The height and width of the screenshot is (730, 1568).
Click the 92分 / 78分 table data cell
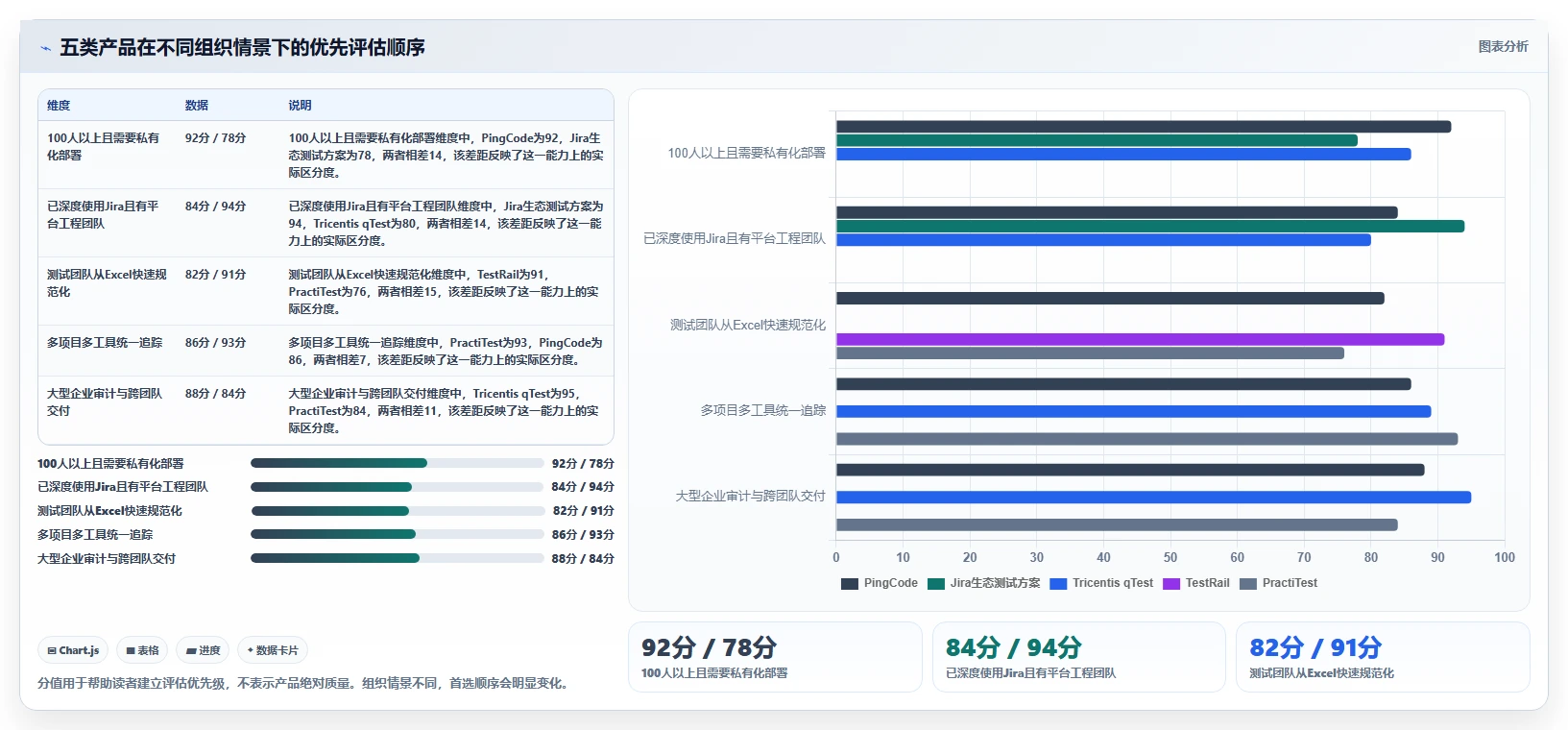pyautogui.click(x=215, y=138)
